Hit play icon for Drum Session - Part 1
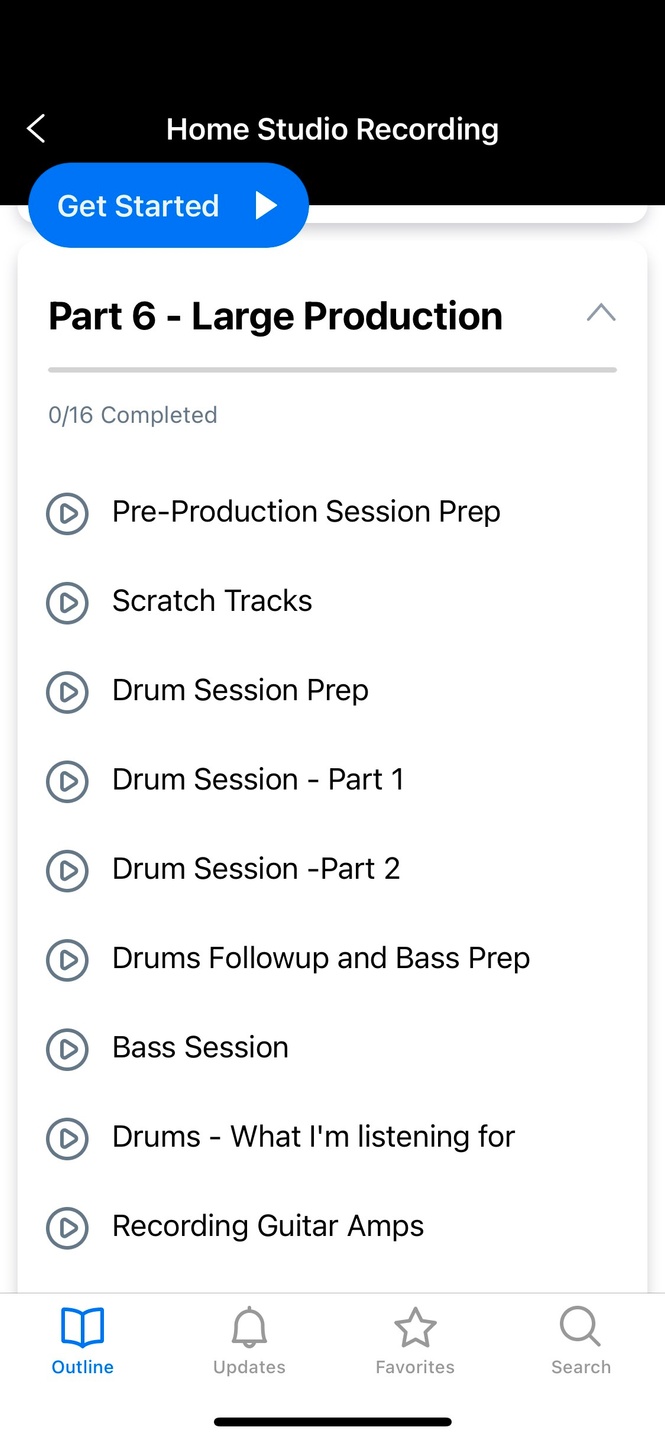 67,781
